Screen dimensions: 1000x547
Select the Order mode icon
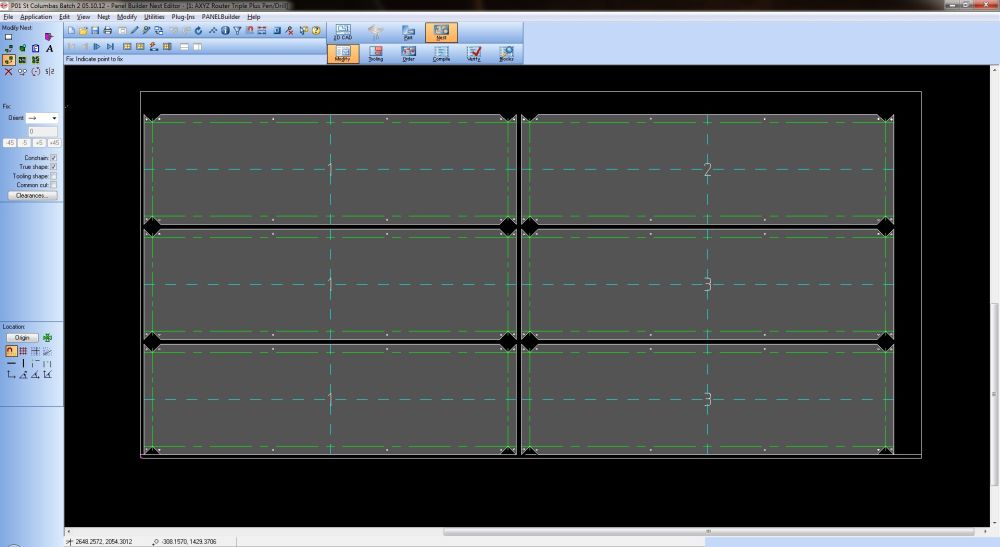[408, 54]
